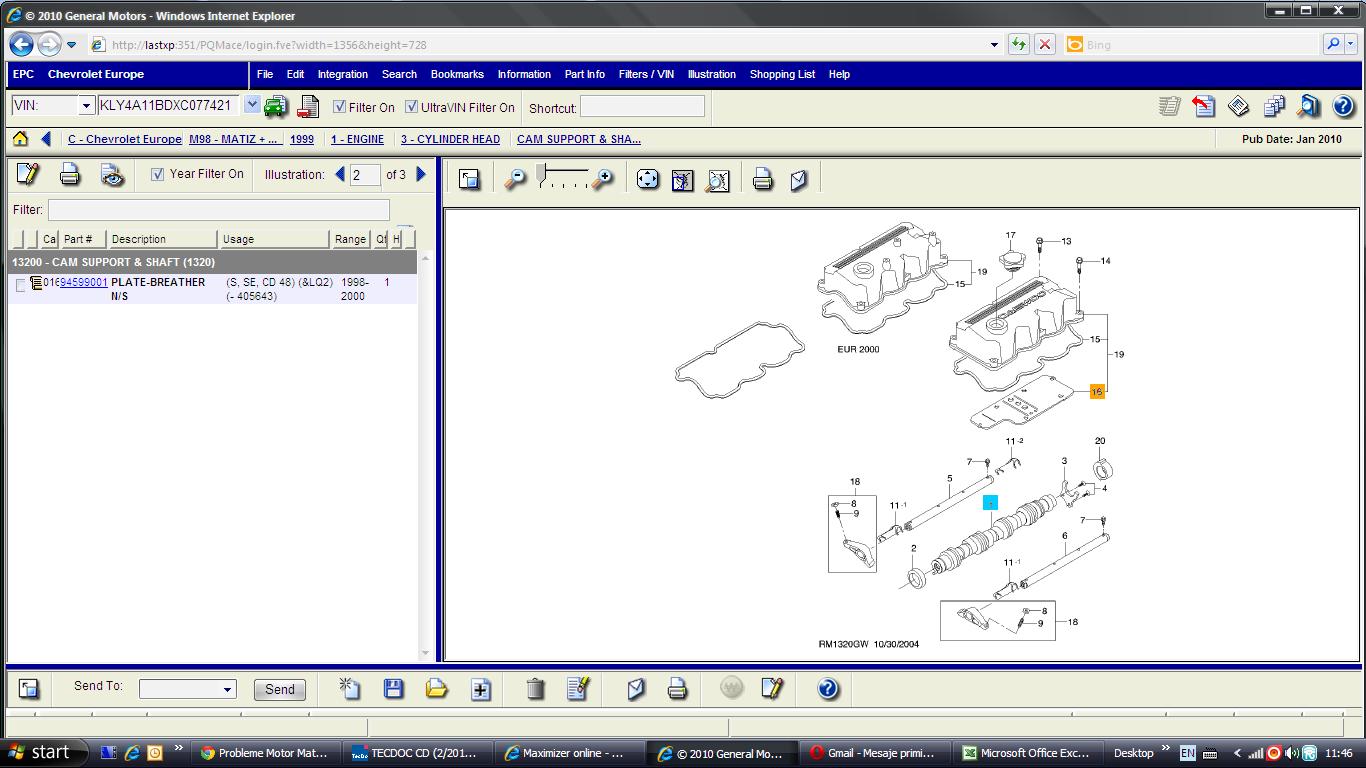Click the zoom-area selection icon
Viewport: 1366px width, 768px height.
tap(683, 179)
